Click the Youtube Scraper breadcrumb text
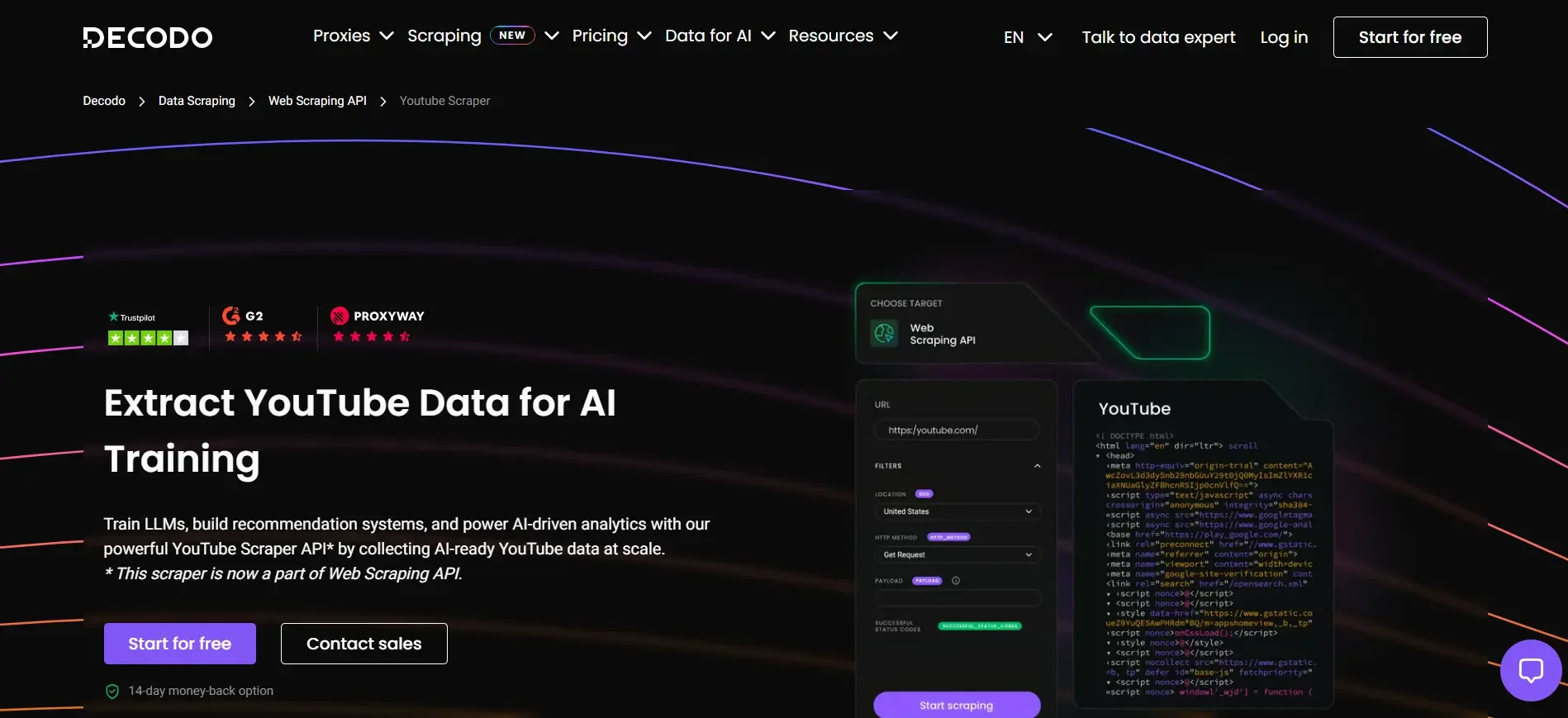The image size is (1568, 718). 444,101
